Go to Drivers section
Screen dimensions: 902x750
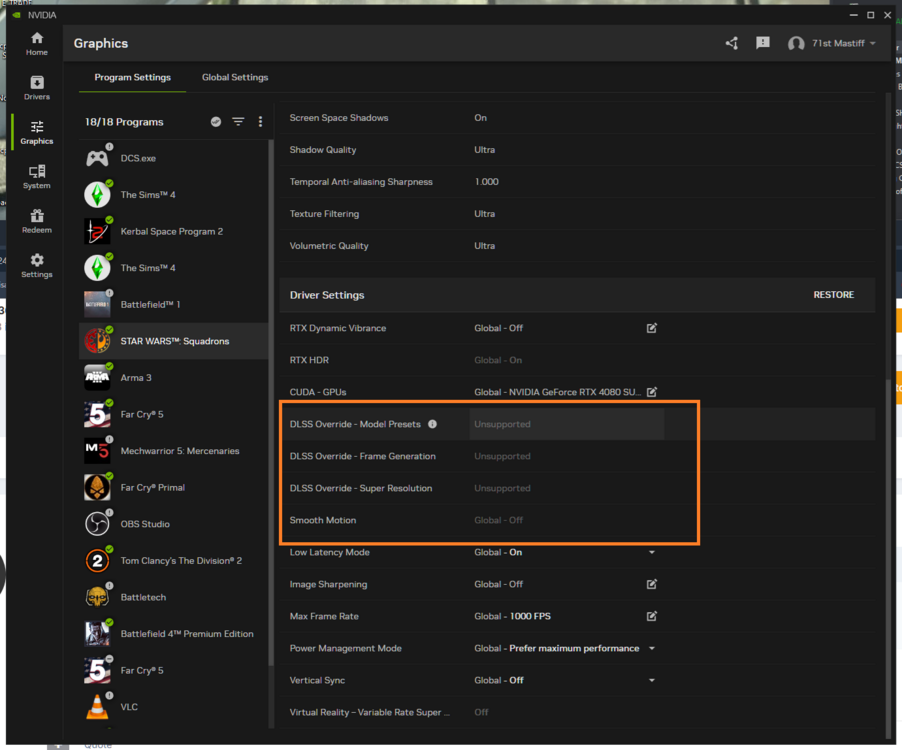coord(37,88)
